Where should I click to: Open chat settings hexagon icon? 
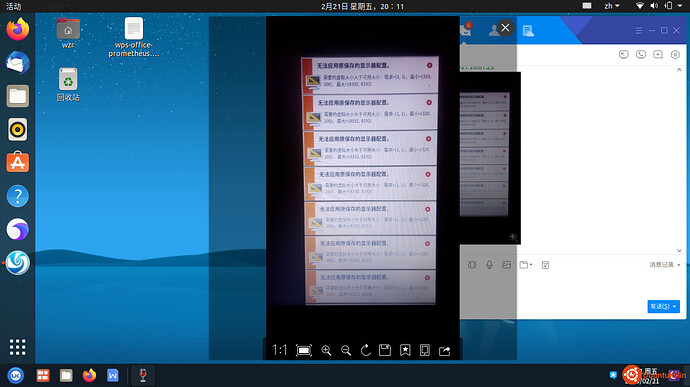pyautogui.click(x=675, y=55)
